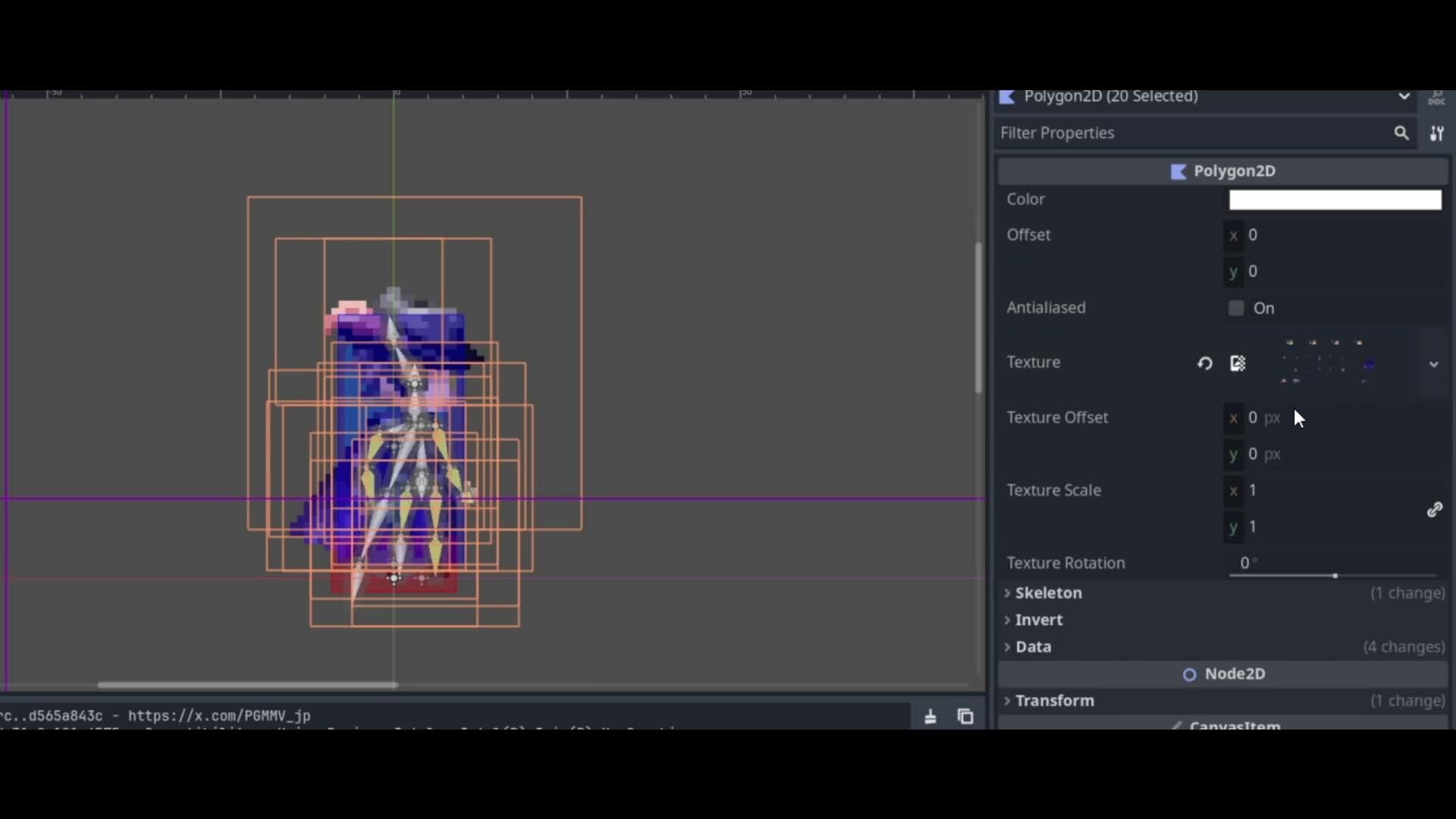Revert Texture with the reset arrow icon
The width and height of the screenshot is (1456, 819).
click(x=1204, y=363)
